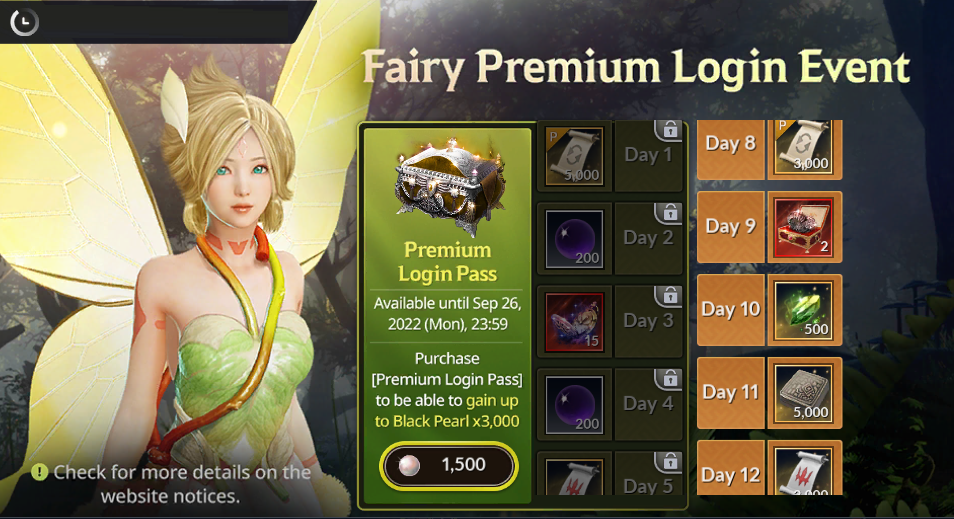Select the Day 2 purple orb reward
Viewport: 954px width, 519px height.
pos(574,239)
